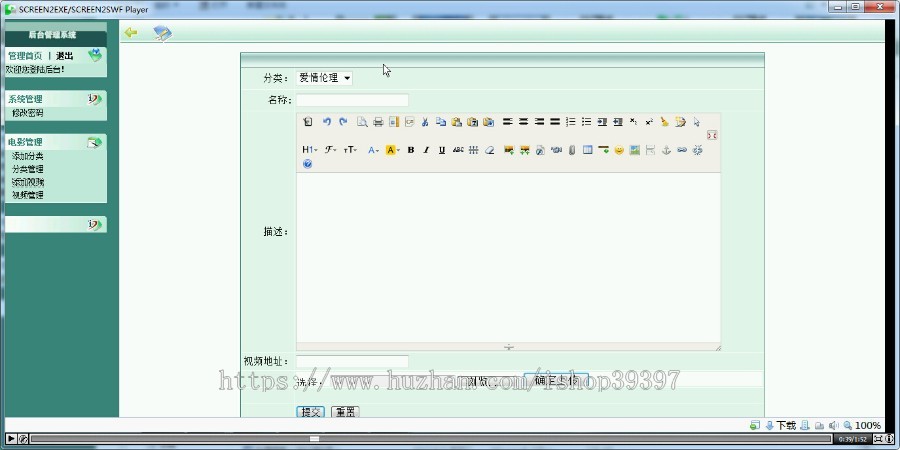Open the font family F dropdown

tap(331, 150)
